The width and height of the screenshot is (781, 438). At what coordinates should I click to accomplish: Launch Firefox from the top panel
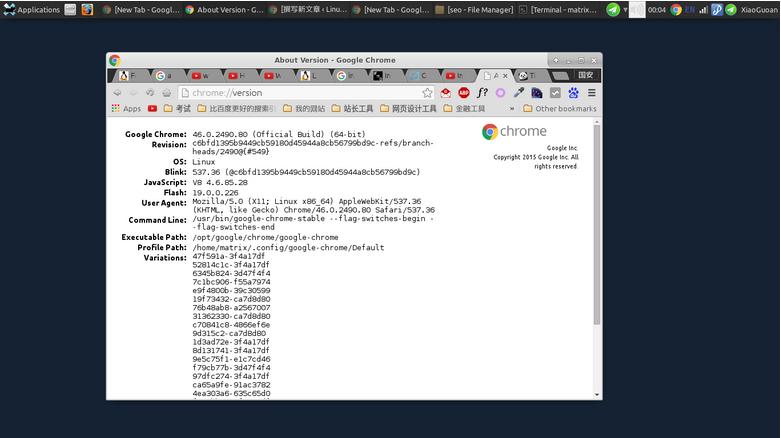coord(87,9)
